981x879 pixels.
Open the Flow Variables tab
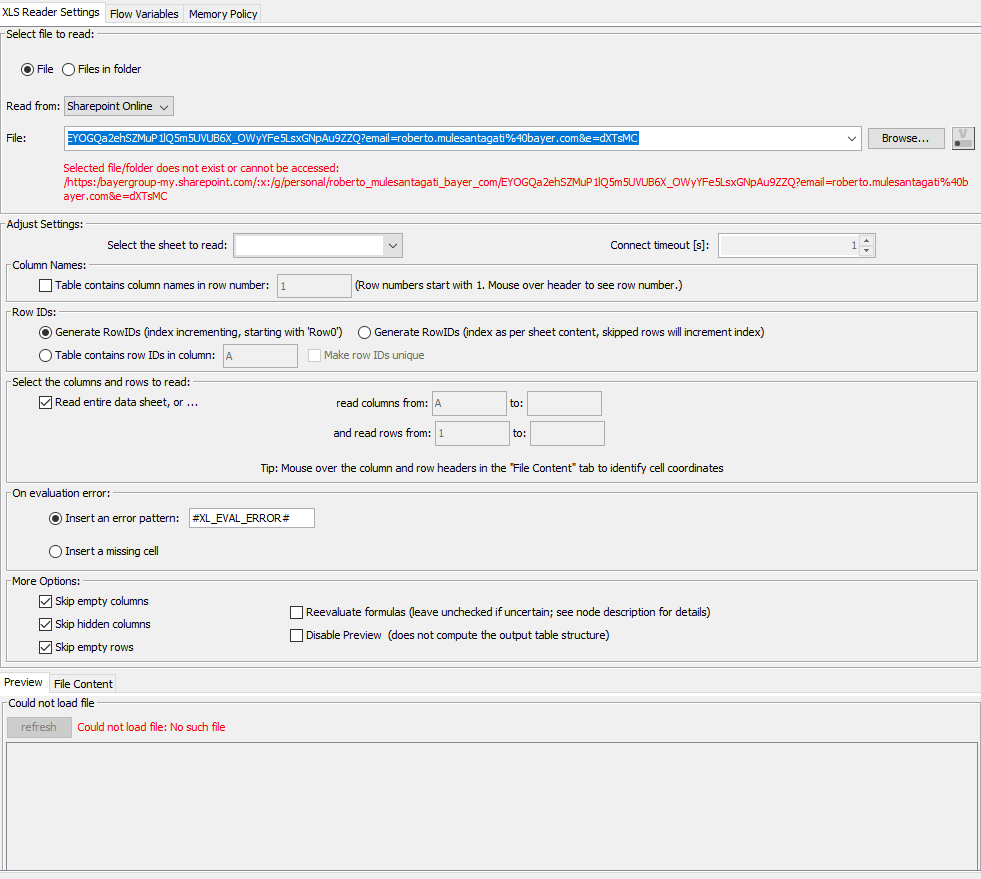(x=145, y=14)
